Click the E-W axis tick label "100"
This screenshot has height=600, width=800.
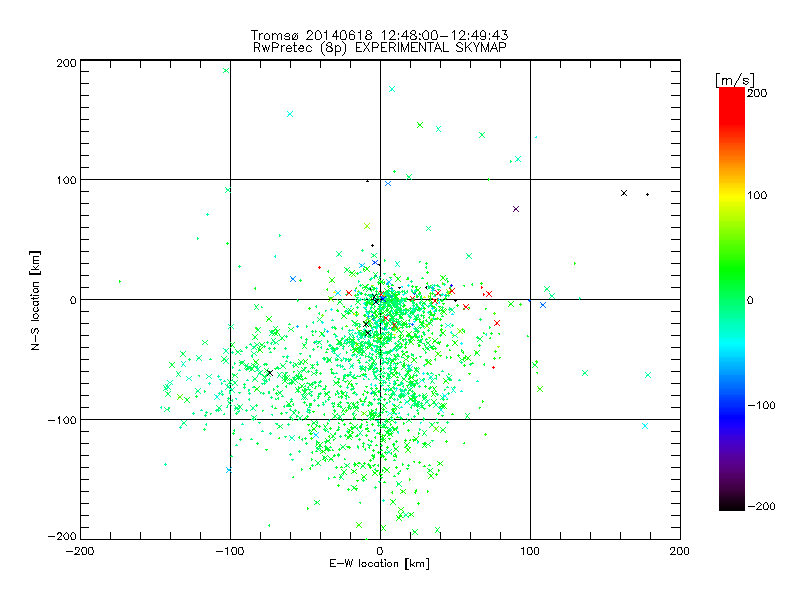pos(530,551)
